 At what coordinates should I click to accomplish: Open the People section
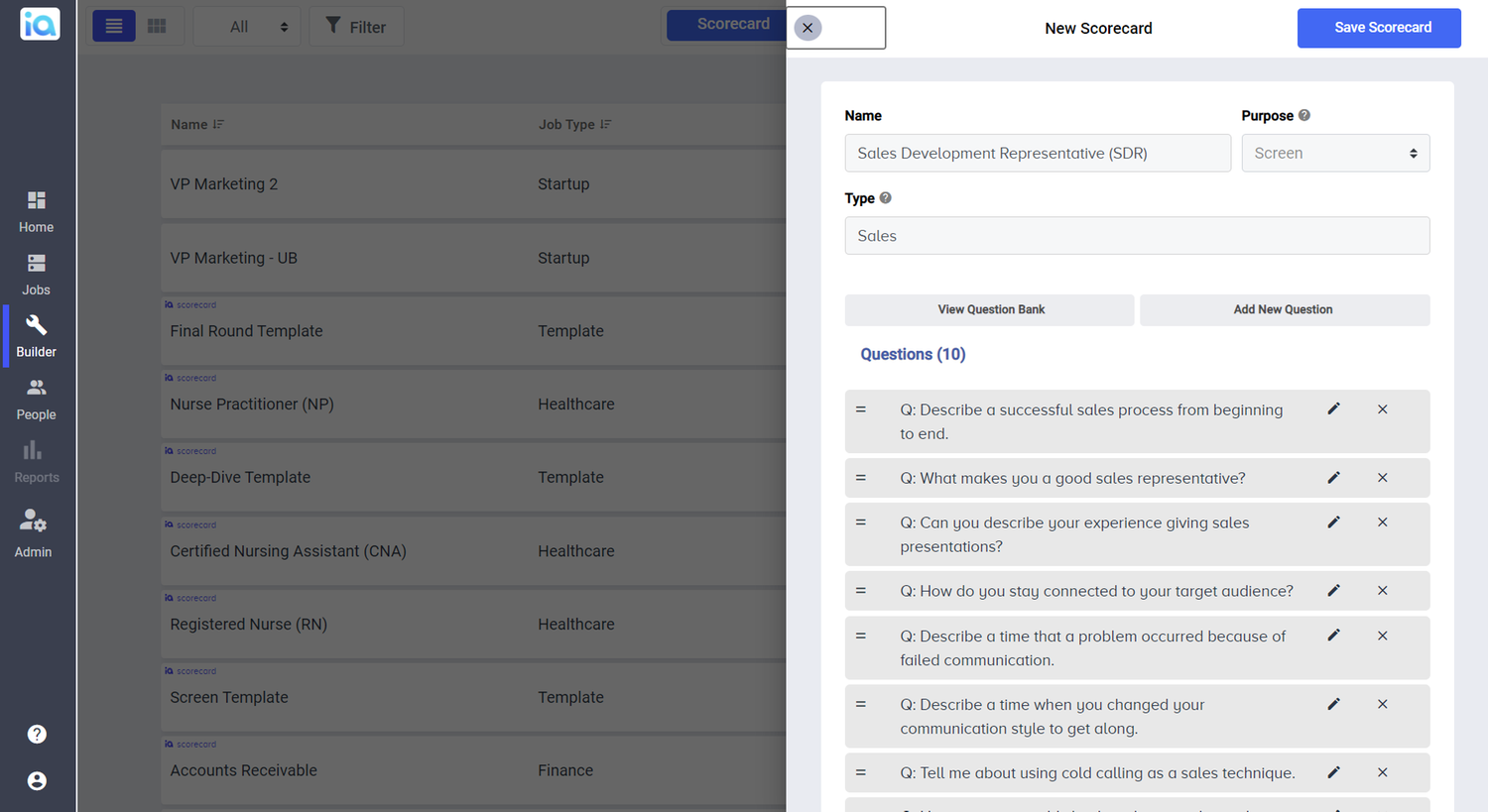click(36, 400)
